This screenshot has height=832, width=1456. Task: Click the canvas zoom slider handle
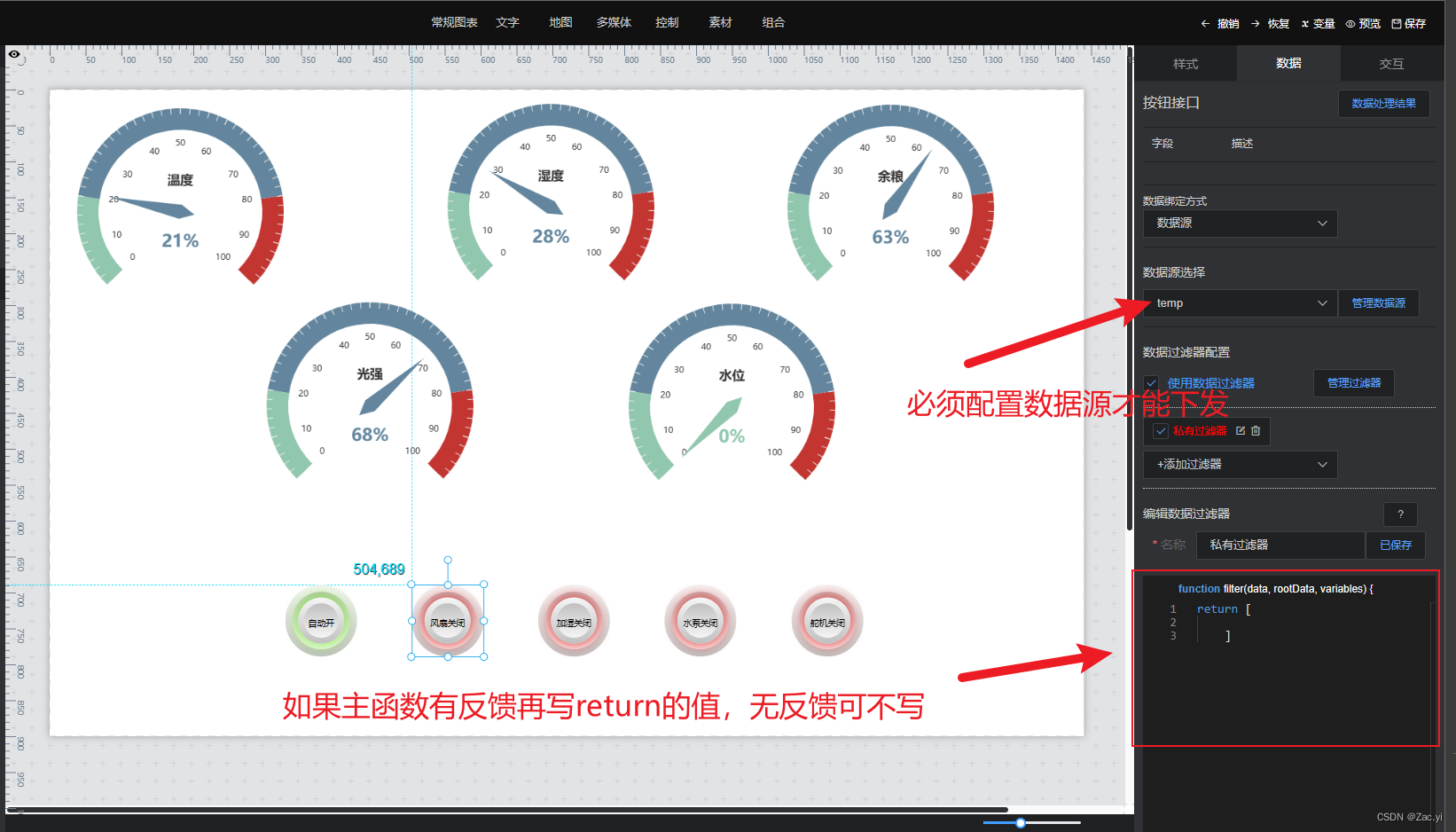1021,823
